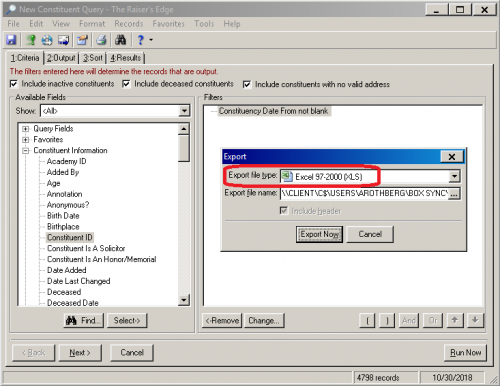Toggle Include deceased constituents checkbox
Viewport: 500px width, 386px height.
tap(126, 84)
